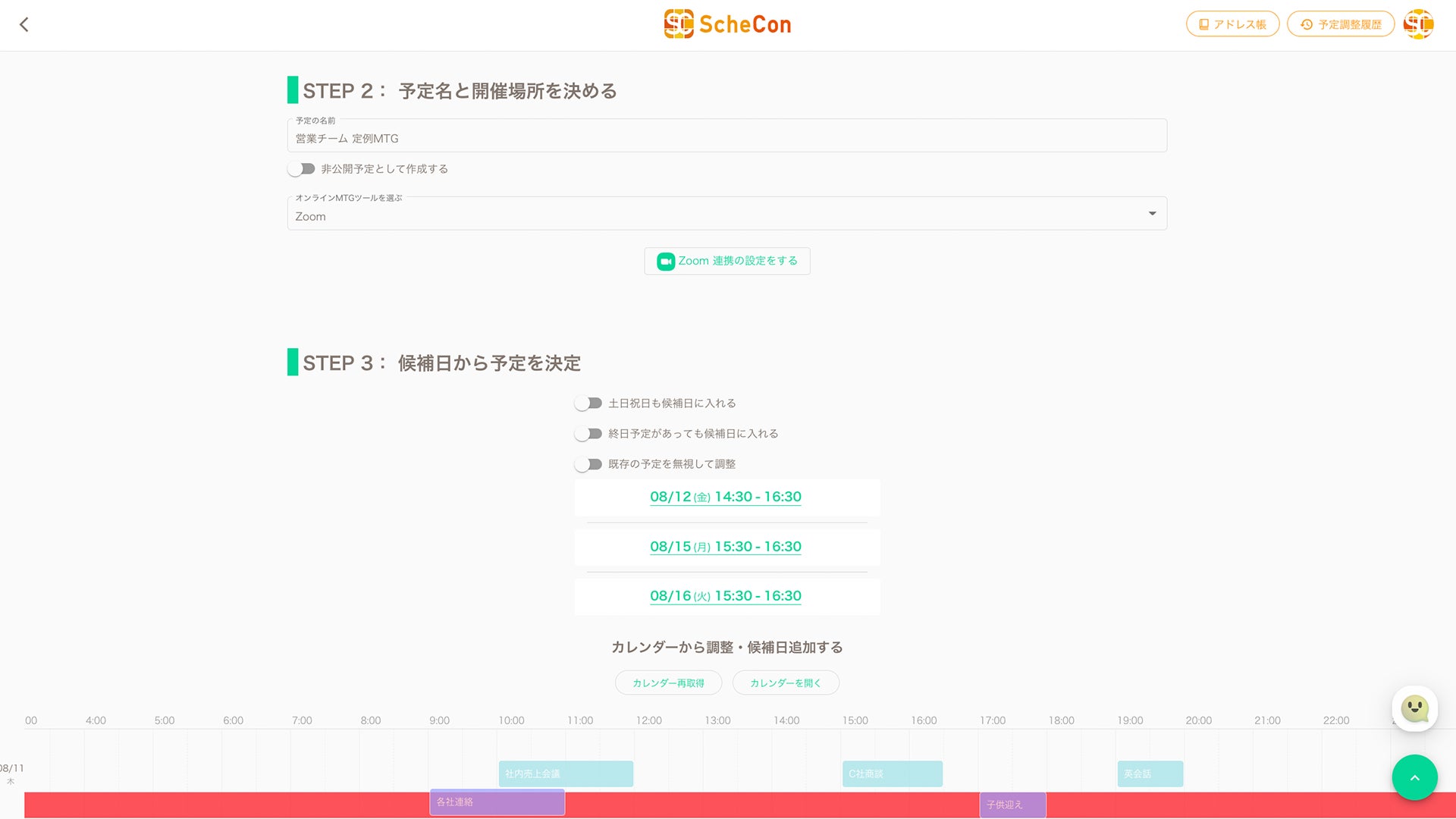Click the 社内売上会議 calendar event
The image size is (1456, 819).
(566, 773)
